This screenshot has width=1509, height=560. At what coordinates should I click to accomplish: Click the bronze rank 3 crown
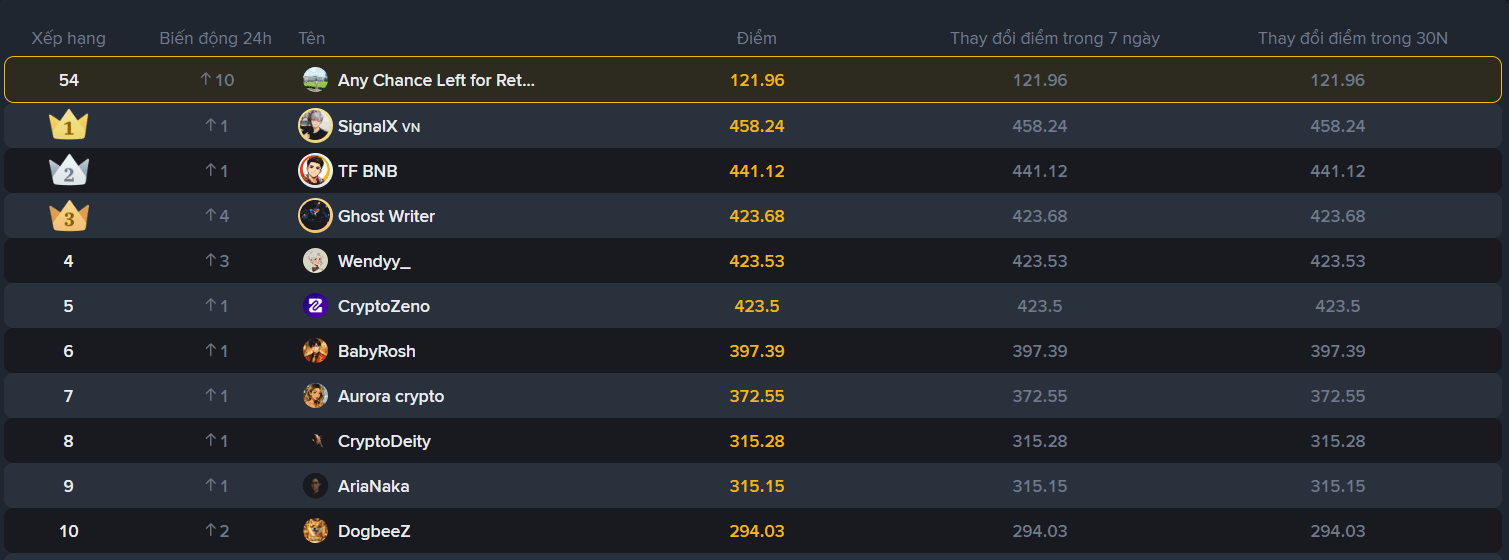click(x=69, y=216)
